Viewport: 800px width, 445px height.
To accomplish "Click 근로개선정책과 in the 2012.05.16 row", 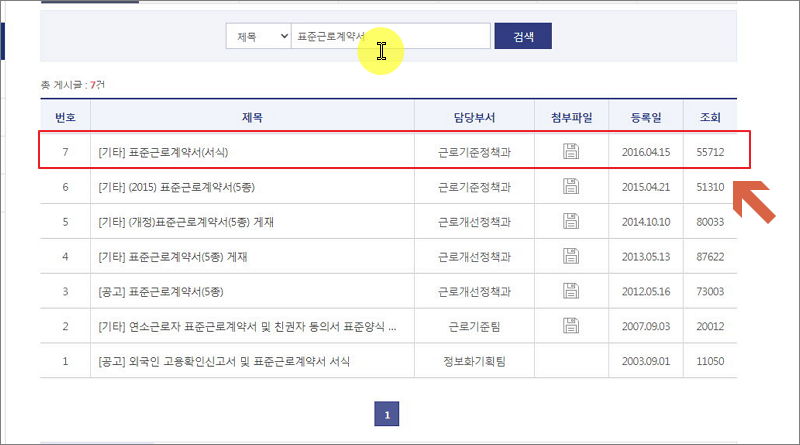I will point(474,291).
